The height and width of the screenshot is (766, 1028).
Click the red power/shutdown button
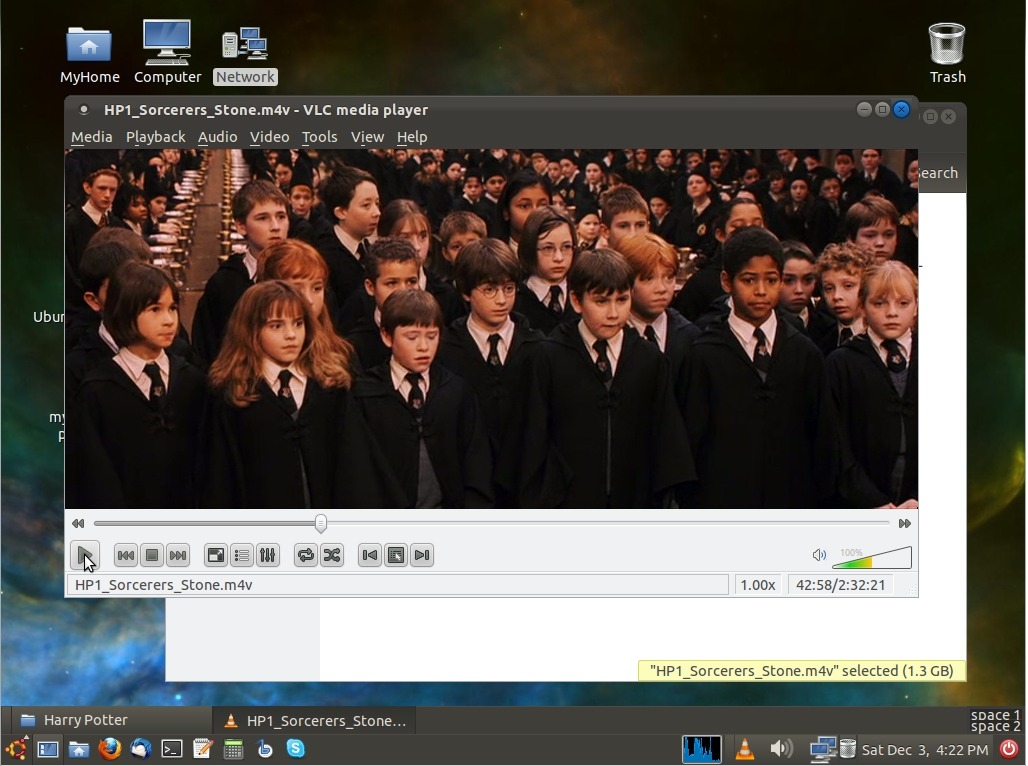coord(1010,749)
